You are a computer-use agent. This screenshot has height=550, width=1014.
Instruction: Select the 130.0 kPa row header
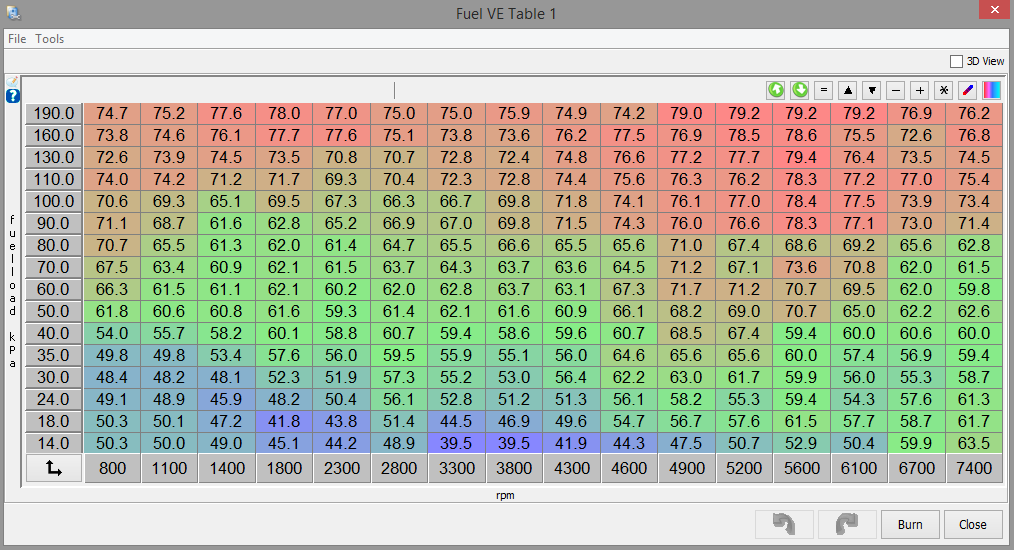(54, 157)
